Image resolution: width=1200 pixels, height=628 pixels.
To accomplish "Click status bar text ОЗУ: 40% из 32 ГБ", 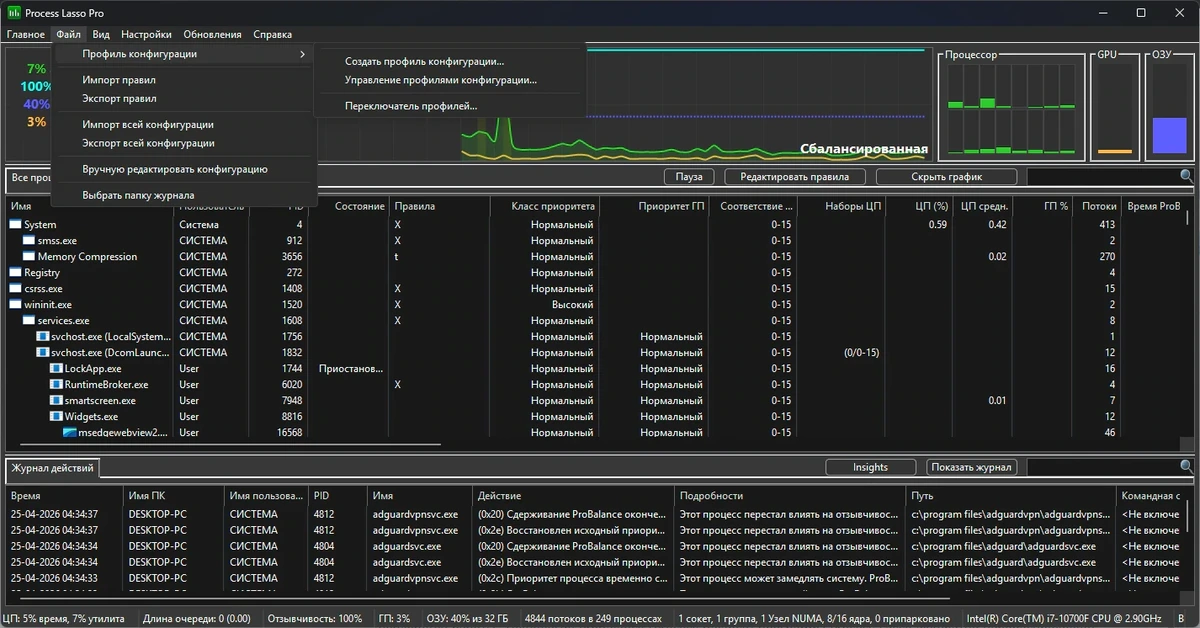I will coord(468,619).
